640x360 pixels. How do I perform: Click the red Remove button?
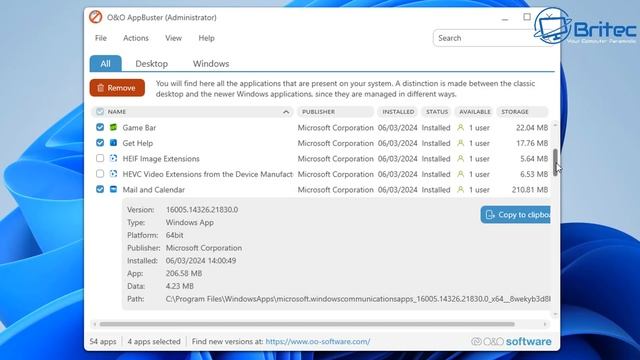117,88
